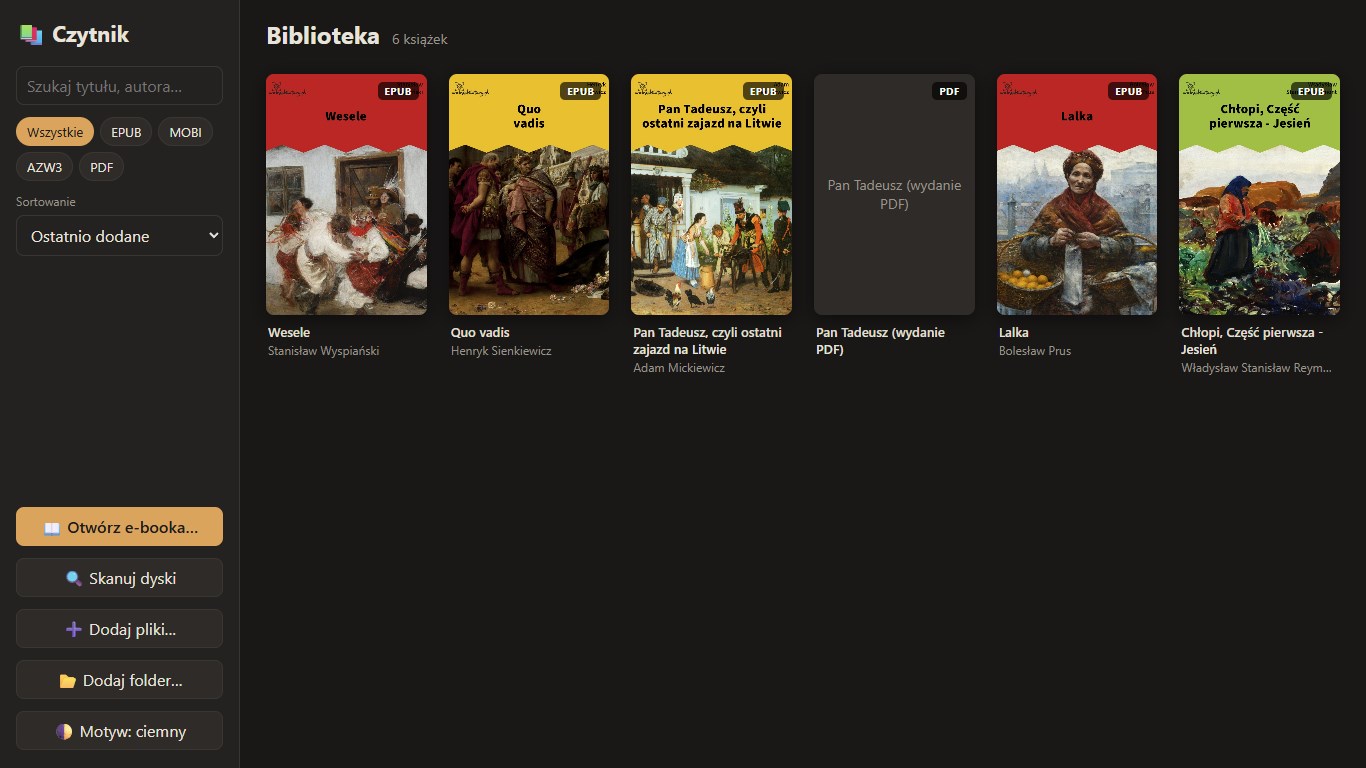Click the 6 książek count label
The width and height of the screenshot is (1366, 768).
click(420, 39)
